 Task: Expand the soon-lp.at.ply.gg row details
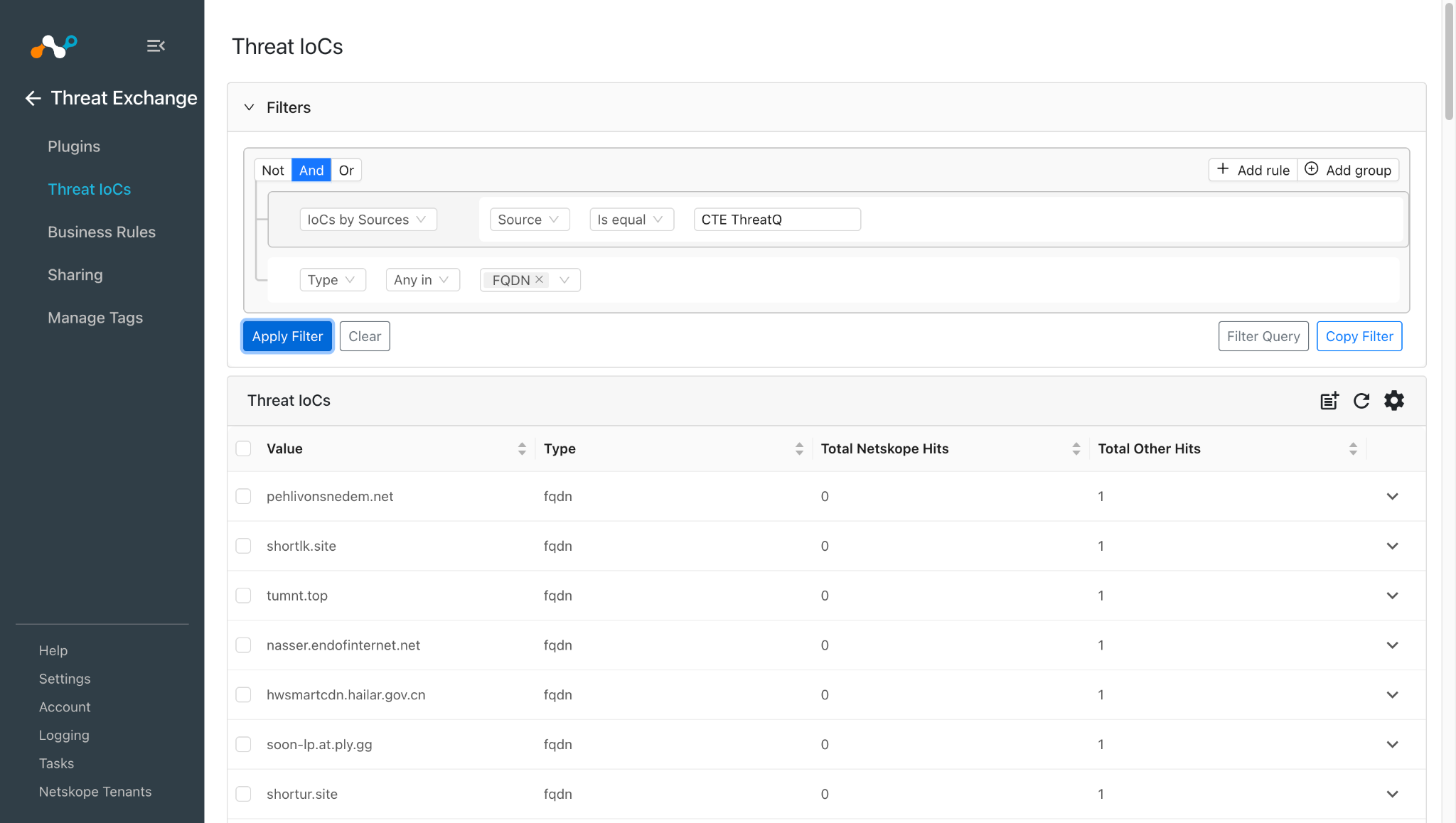pyautogui.click(x=1392, y=744)
